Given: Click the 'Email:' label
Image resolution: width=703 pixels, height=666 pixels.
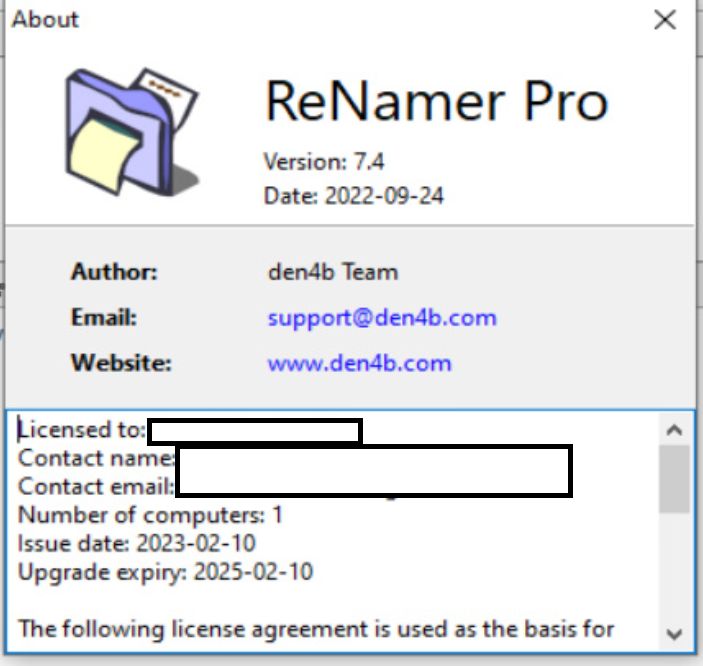Looking at the screenshot, I should (104, 318).
